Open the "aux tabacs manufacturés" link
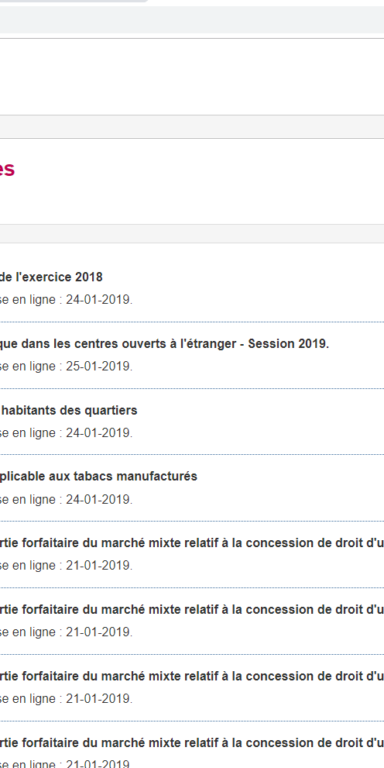Screen dimensions: 384x768 (98, 476)
